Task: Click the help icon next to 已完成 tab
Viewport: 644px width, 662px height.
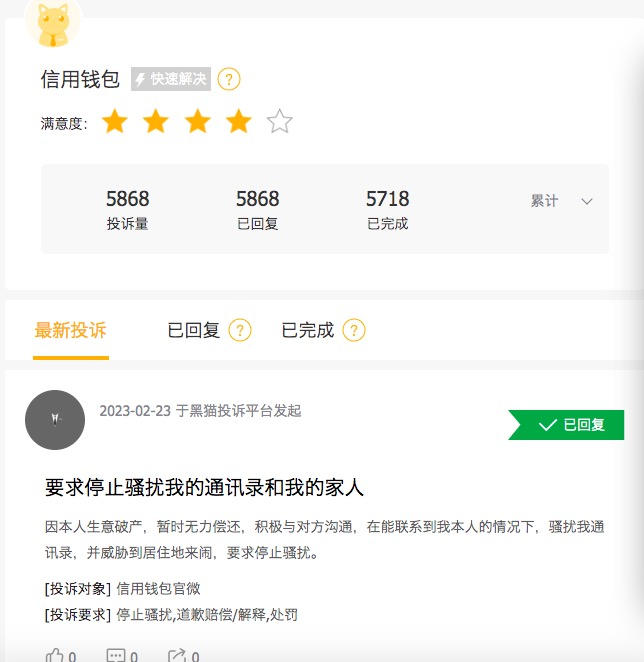Action: click(x=354, y=330)
